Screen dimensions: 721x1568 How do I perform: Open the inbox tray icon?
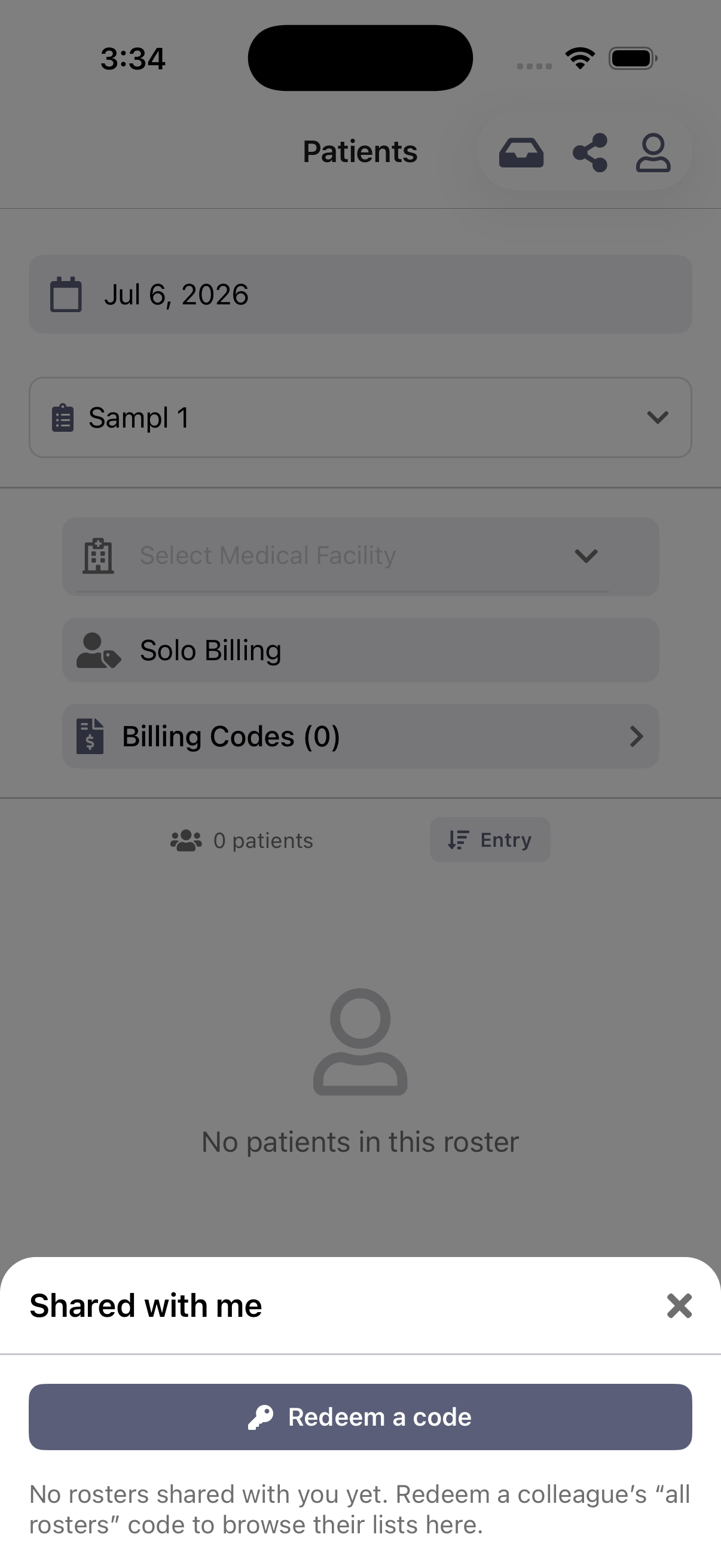click(x=521, y=152)
